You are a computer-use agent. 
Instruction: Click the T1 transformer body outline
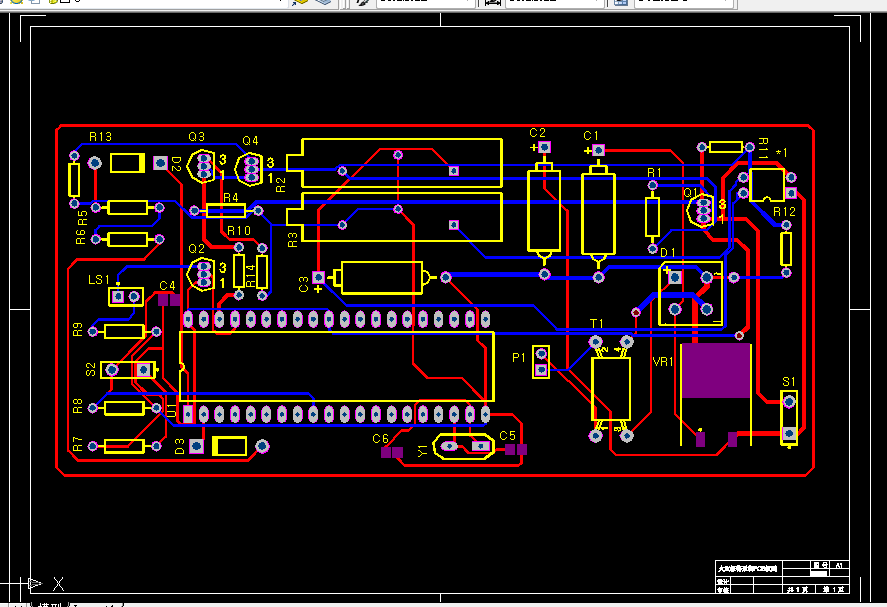(x=611, y=389)
